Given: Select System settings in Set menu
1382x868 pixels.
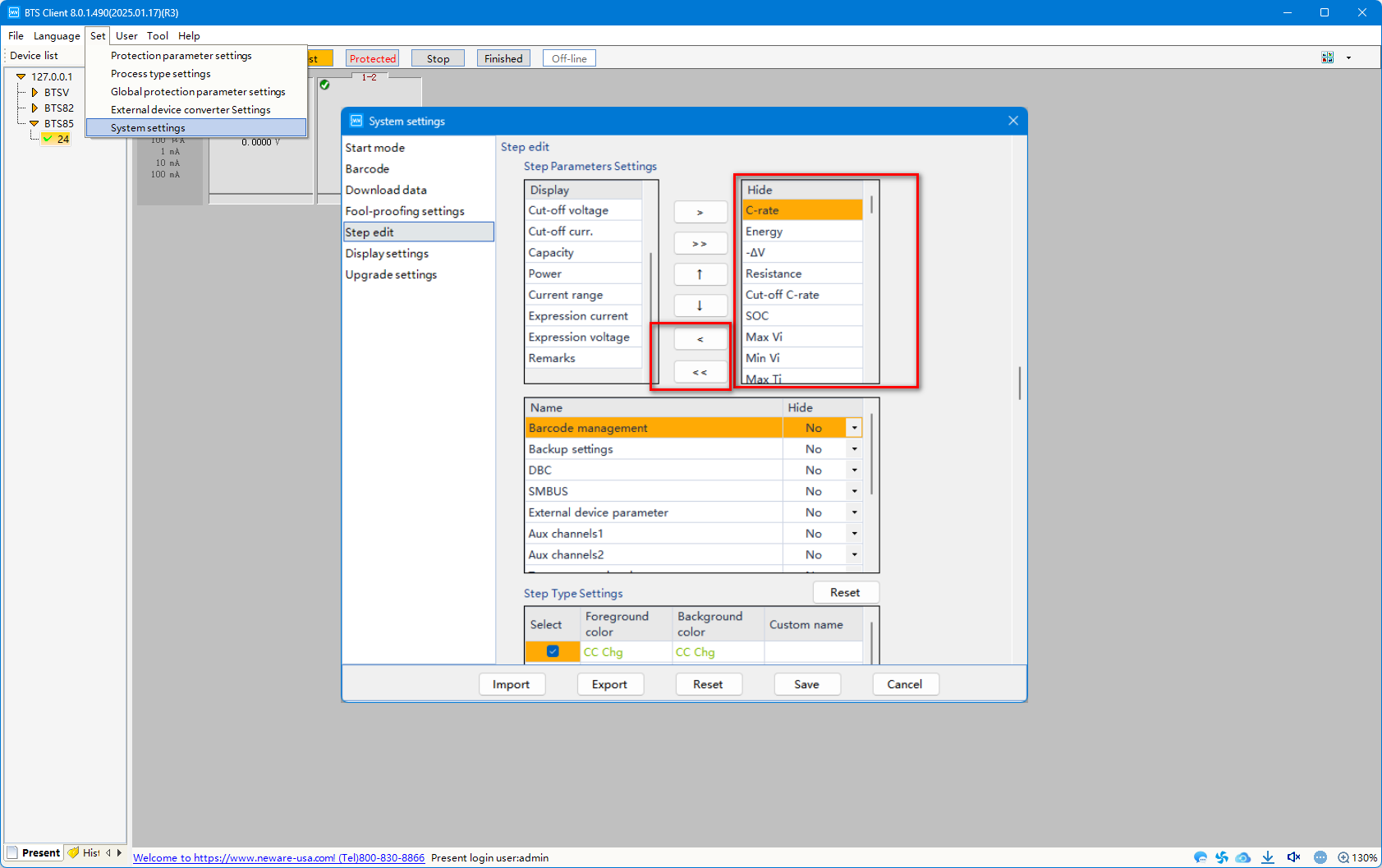Looking at the screenshot, I should coord(197,128).
